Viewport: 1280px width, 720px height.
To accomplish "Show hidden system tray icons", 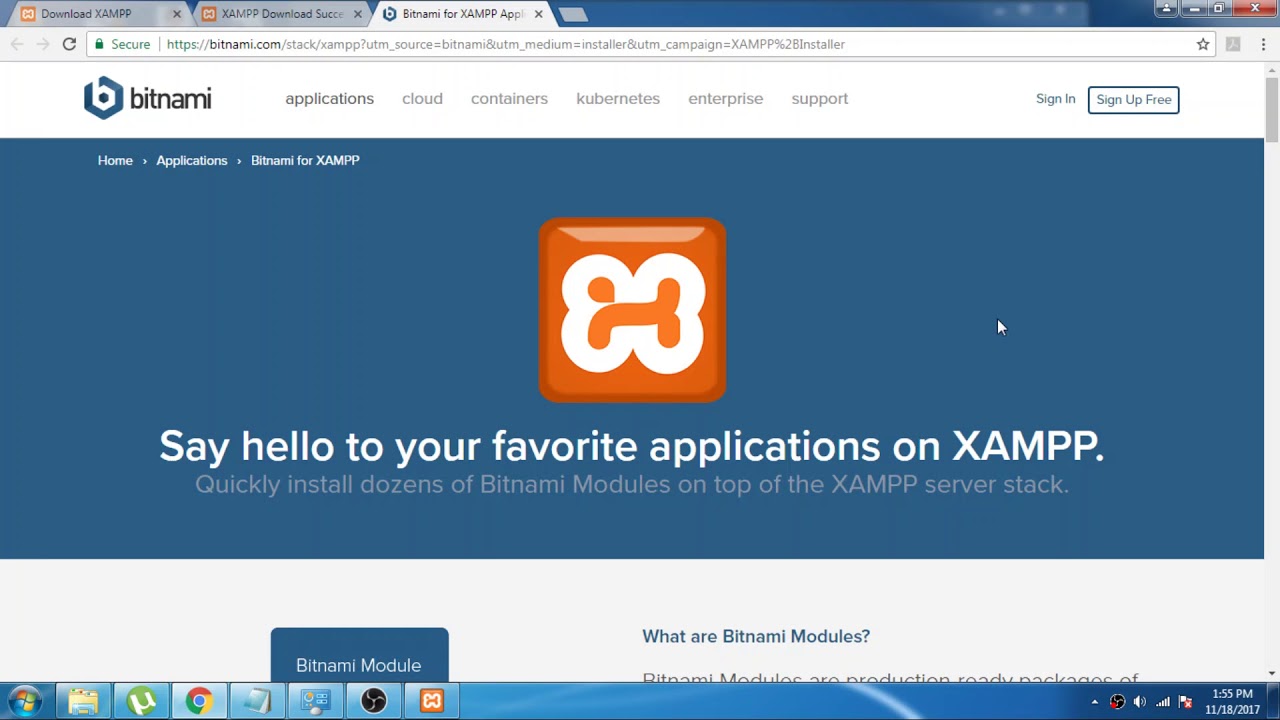I will (1094, 702).
